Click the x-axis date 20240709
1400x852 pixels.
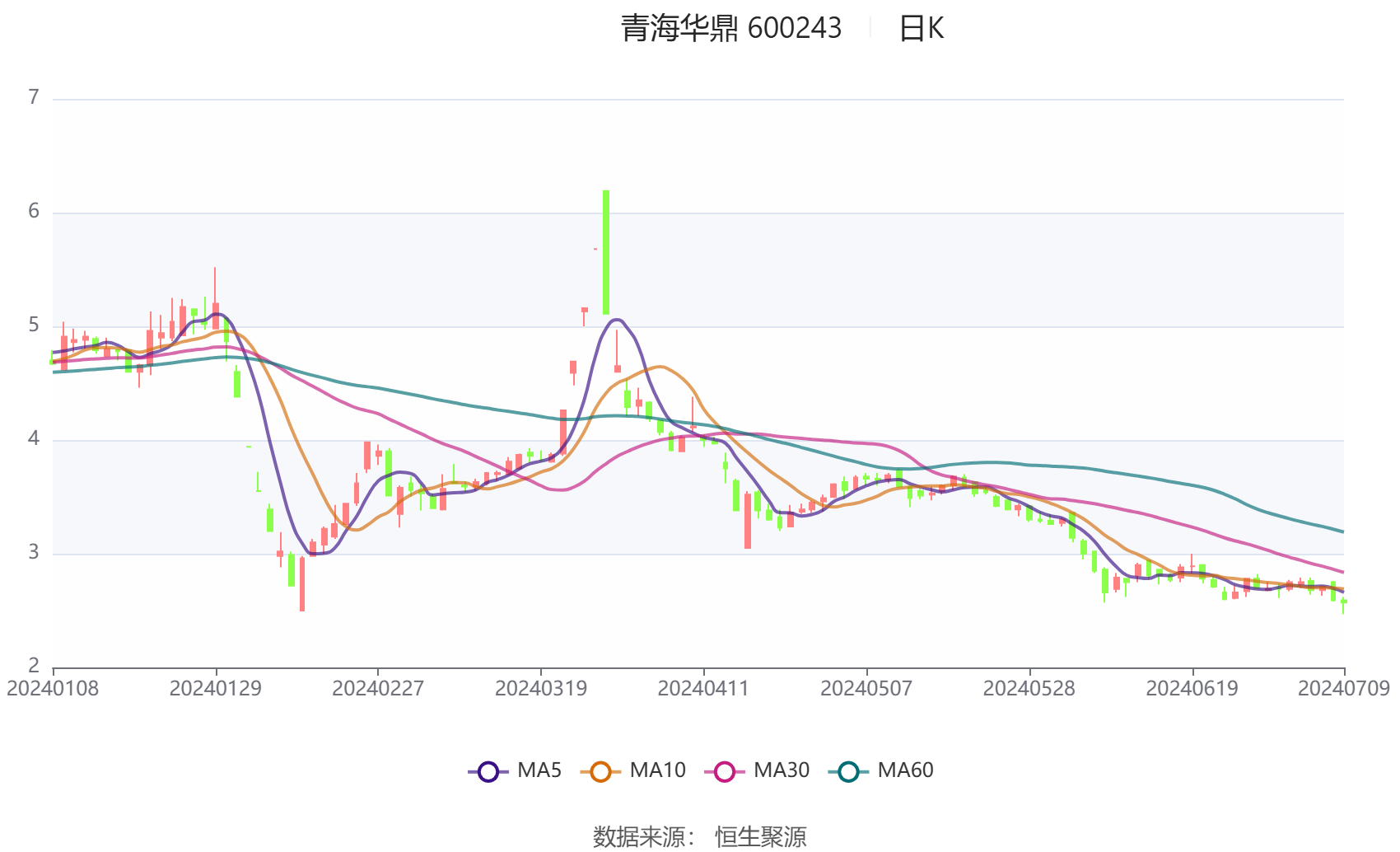[x=1344, y=689]
